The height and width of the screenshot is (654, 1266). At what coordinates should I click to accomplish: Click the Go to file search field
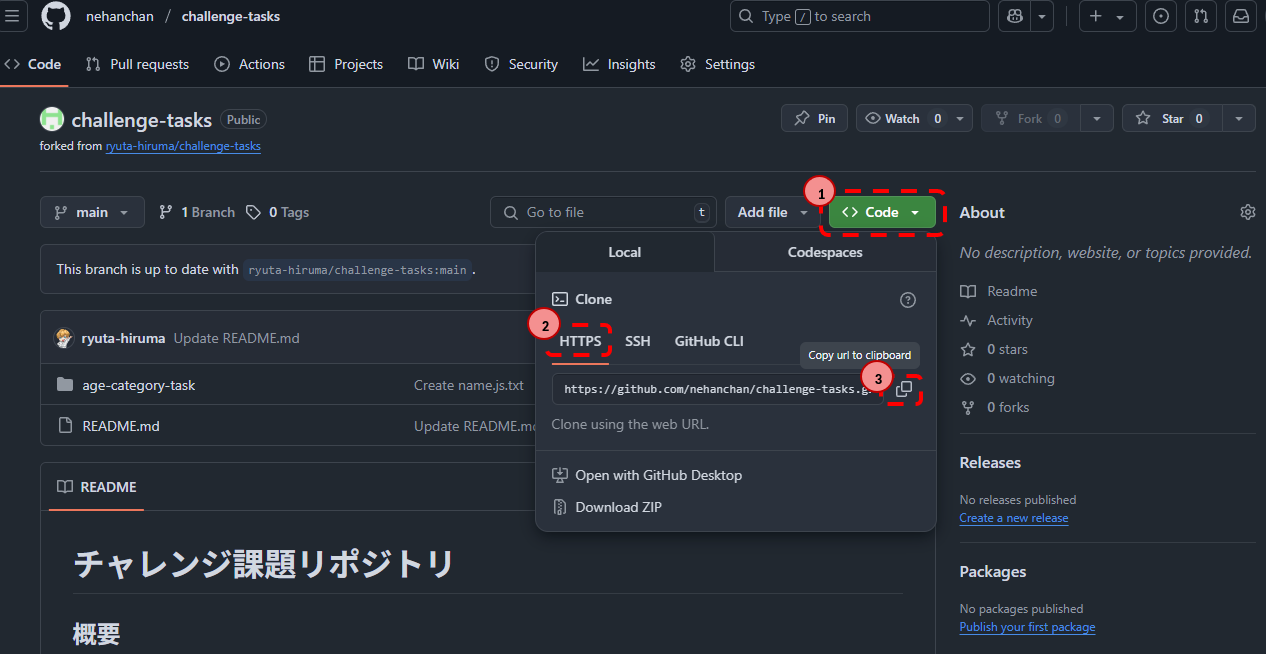coord(603,212)
